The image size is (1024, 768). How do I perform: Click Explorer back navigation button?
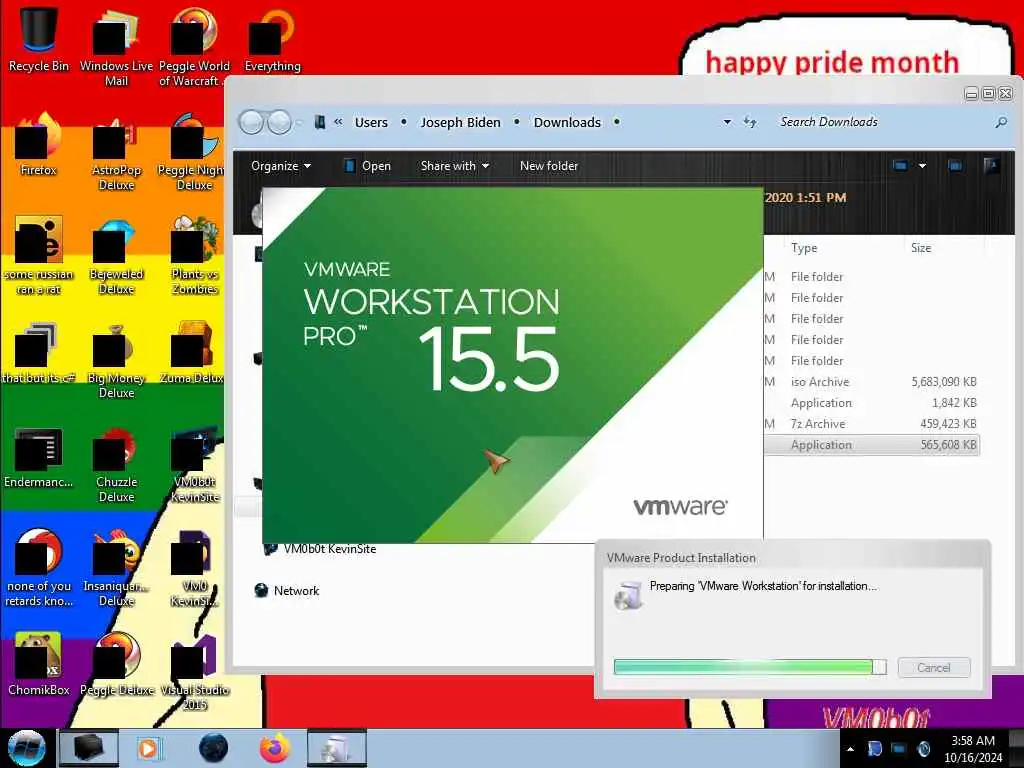[251, 122]
